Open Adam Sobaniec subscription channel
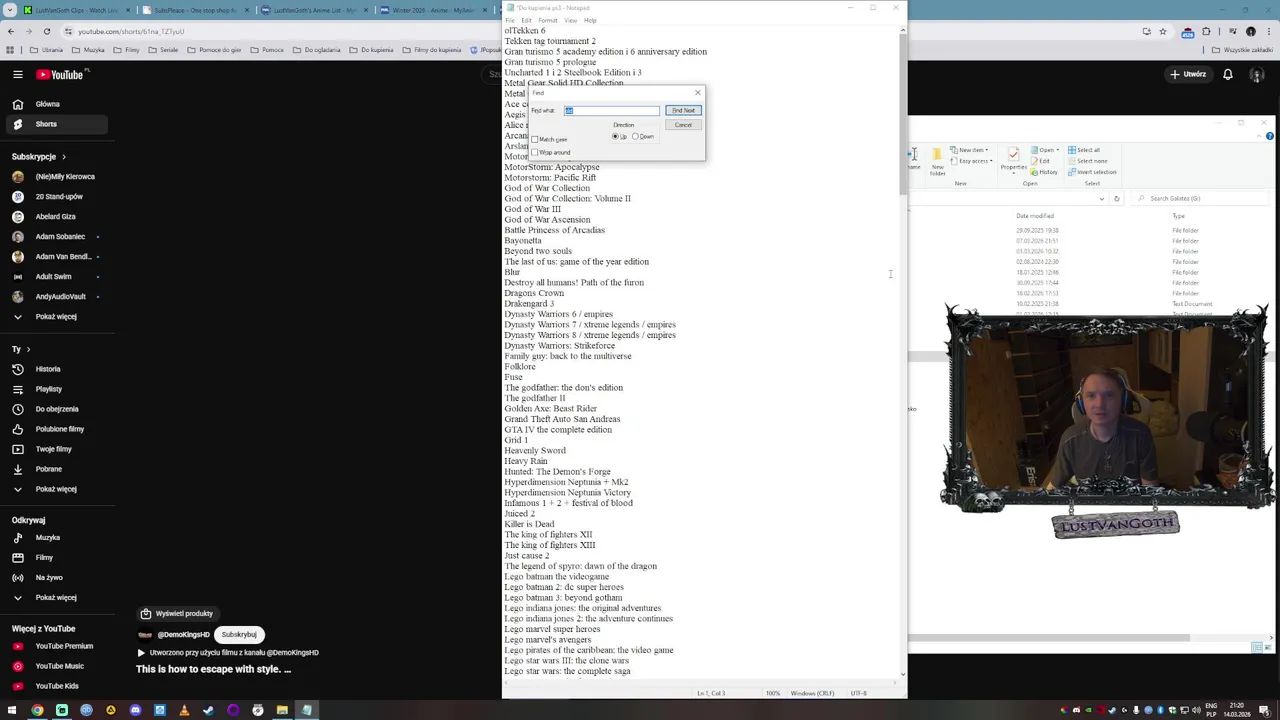This screenshot has height=720, width=1280. coord(60,237)
